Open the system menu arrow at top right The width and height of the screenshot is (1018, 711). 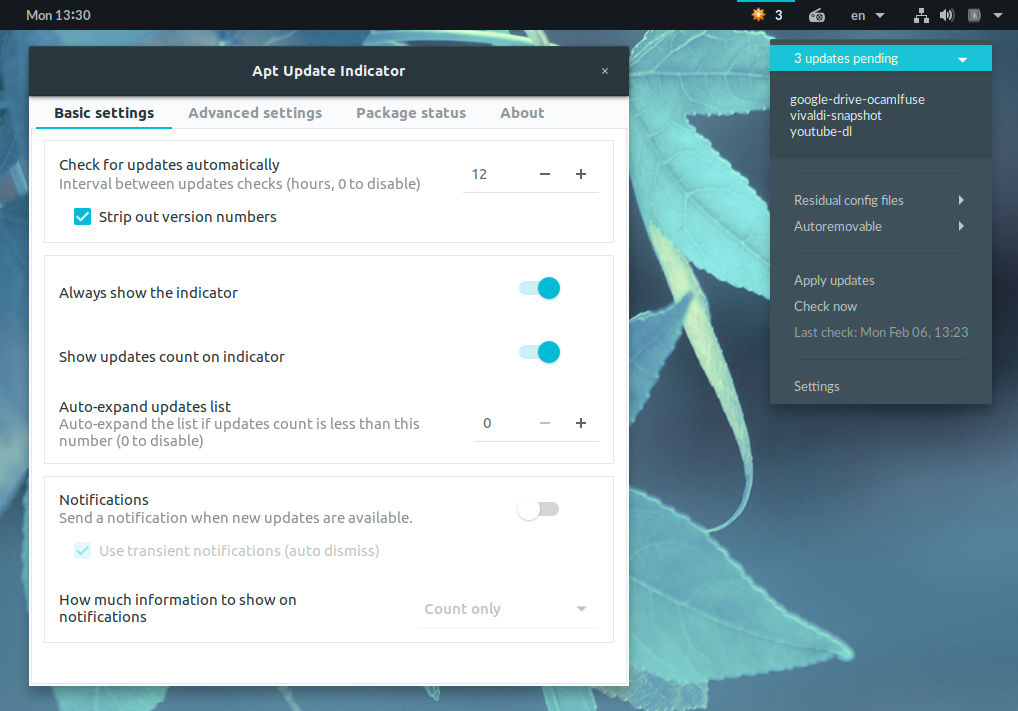coord(998,16)
